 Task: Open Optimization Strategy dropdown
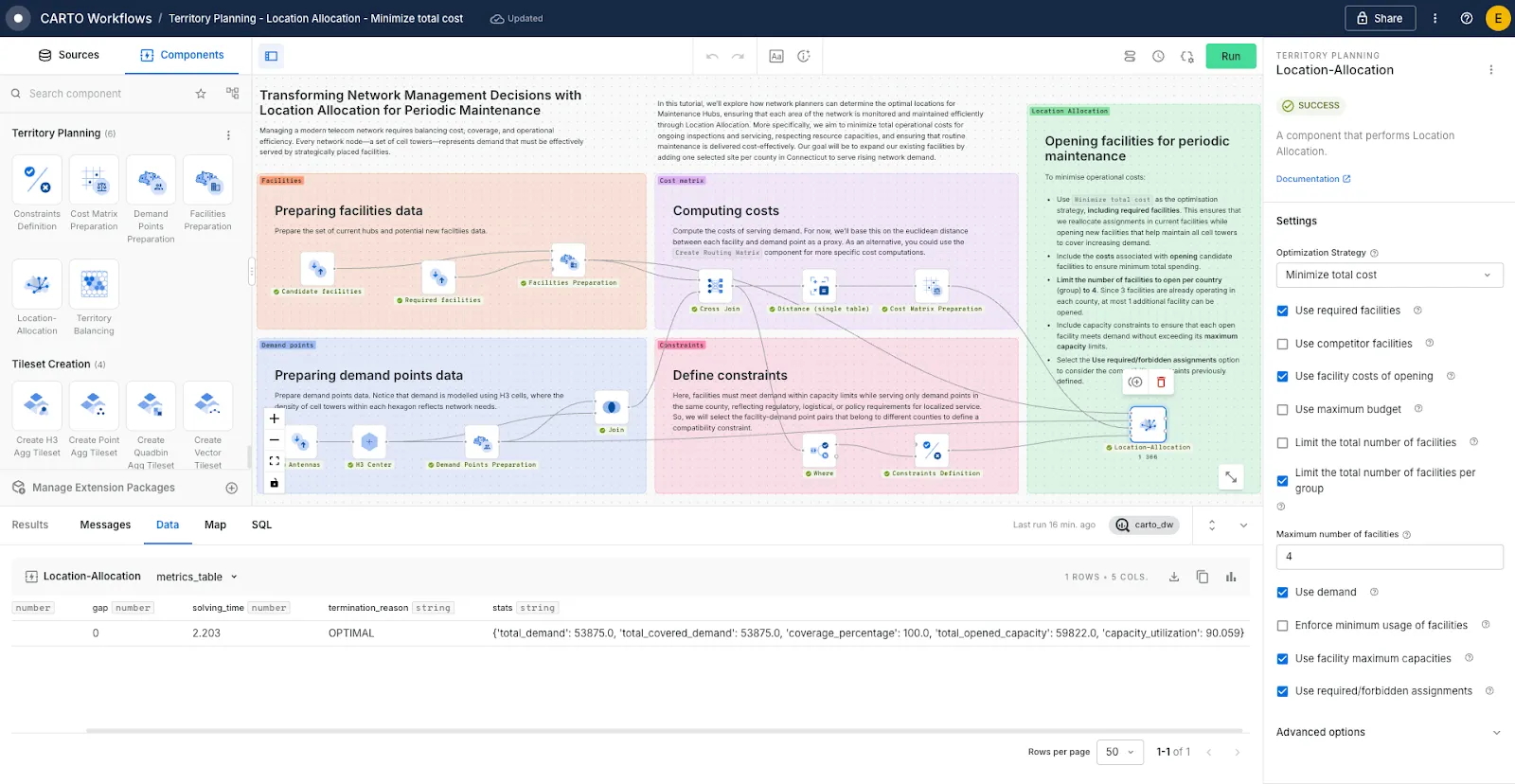tap(1388, 276)
